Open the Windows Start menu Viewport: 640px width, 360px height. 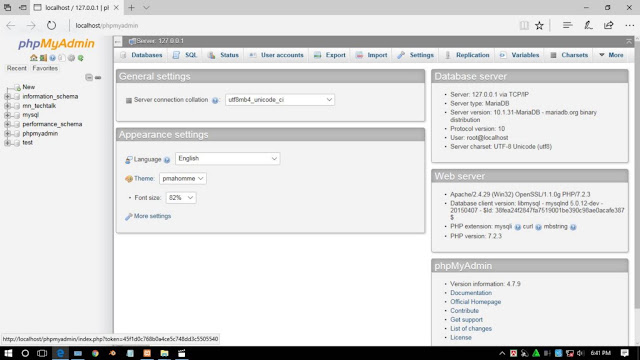8,353
